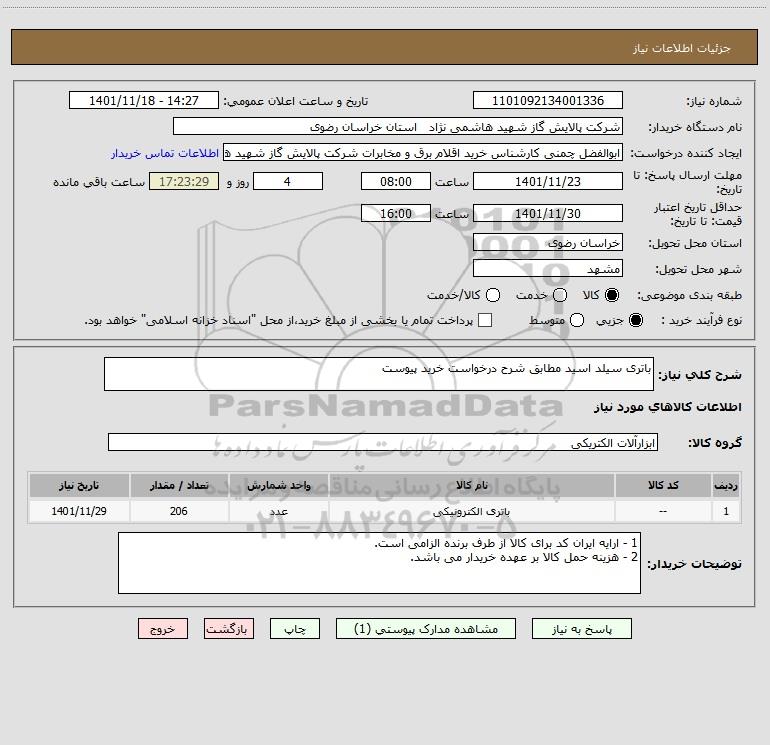Click the validity time field 16:00
Image resolution: width=770 pixels, height=745 pixels.
[x=396, y=213]
